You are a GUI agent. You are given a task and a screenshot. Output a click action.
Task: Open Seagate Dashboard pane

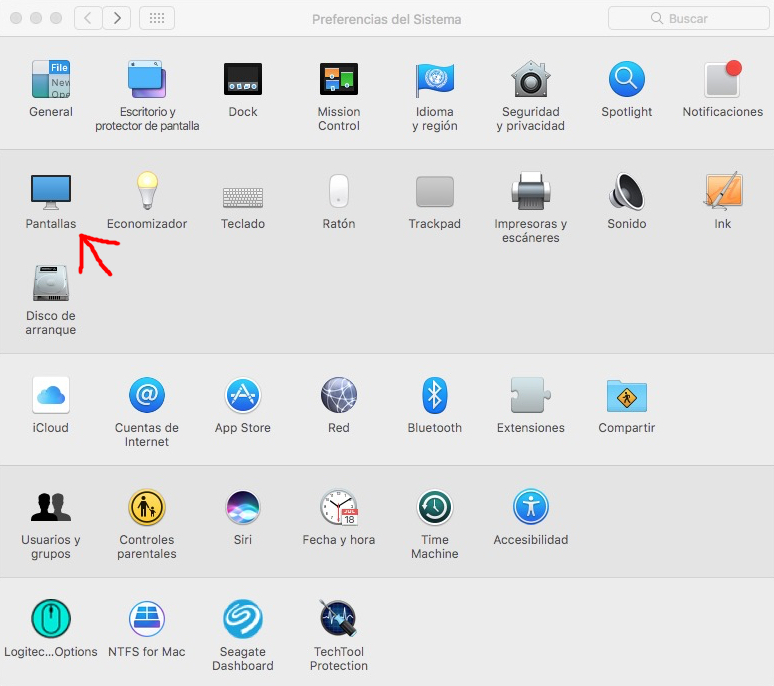click(x=243, y=619)
